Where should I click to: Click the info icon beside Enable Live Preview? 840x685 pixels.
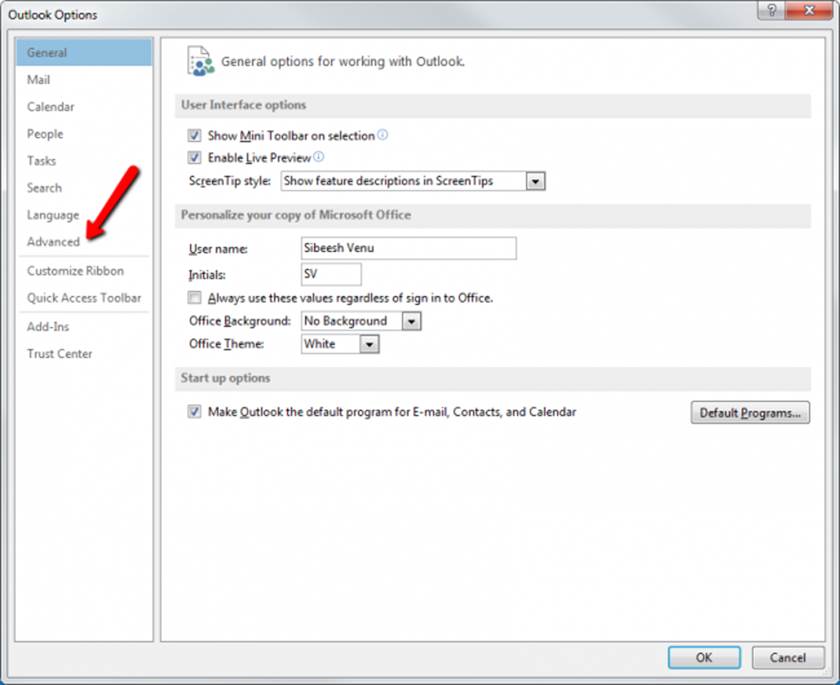coord(318,157)
